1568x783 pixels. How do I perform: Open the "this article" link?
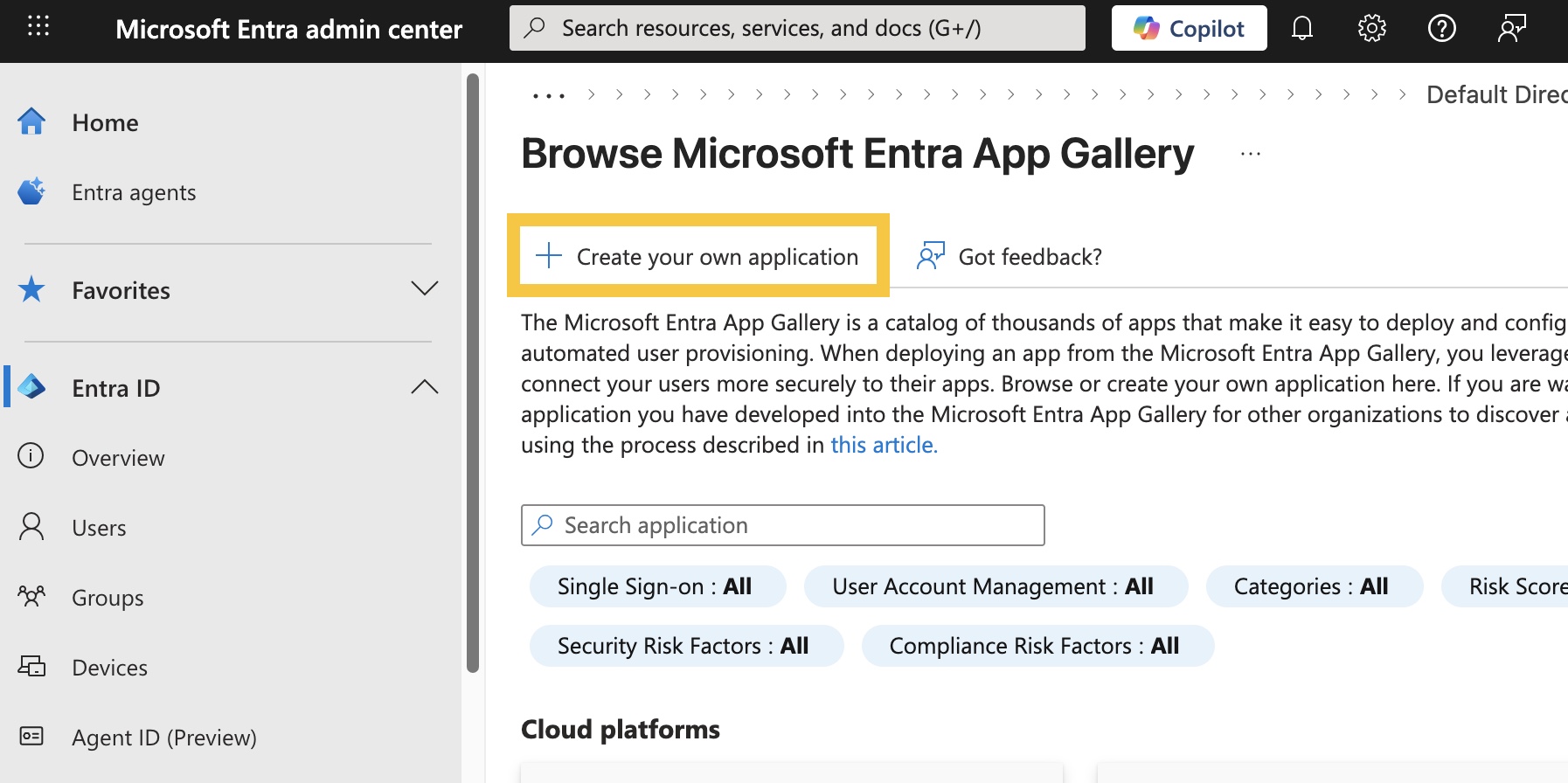click(884, 445)
